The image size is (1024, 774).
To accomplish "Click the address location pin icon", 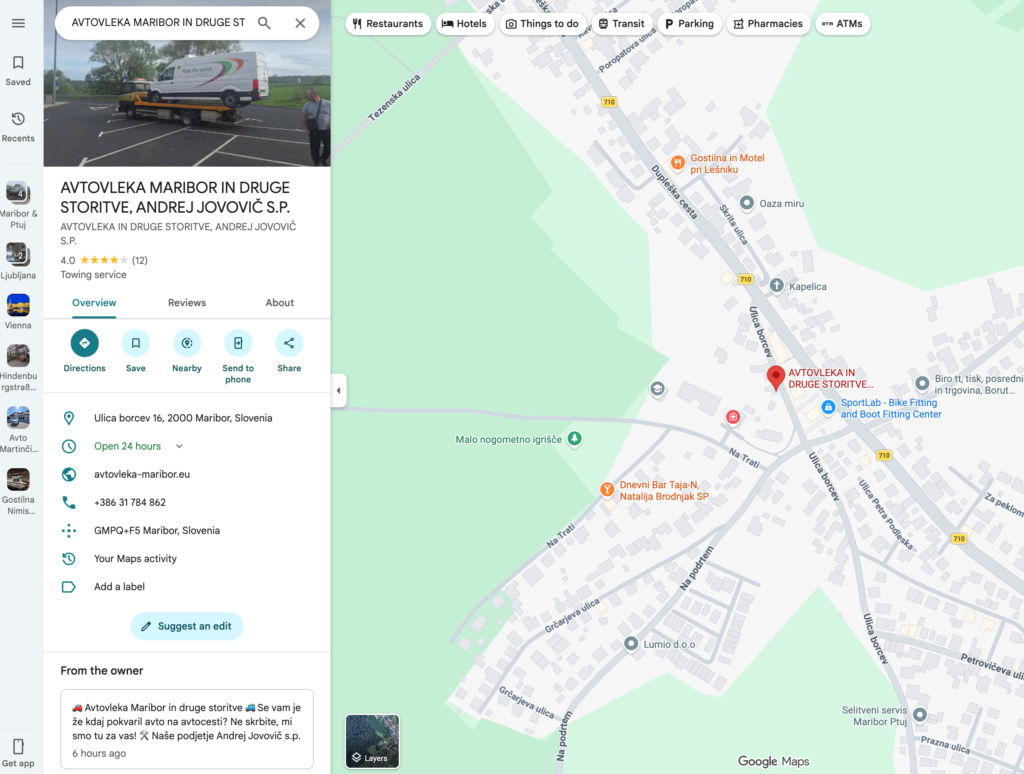I will click(x=69, y=418).
